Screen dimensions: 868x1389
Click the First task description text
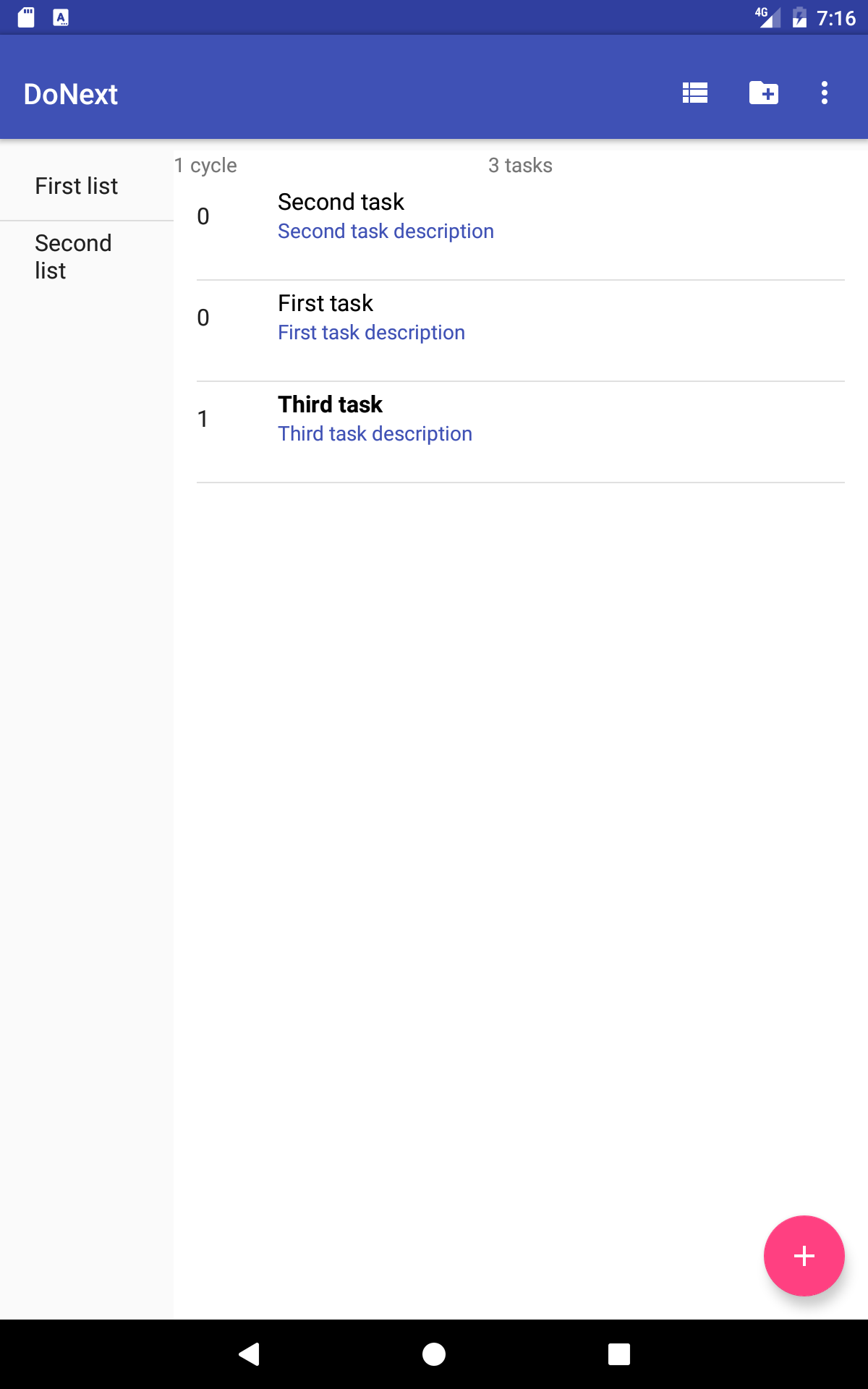click(x=371, y=333)
